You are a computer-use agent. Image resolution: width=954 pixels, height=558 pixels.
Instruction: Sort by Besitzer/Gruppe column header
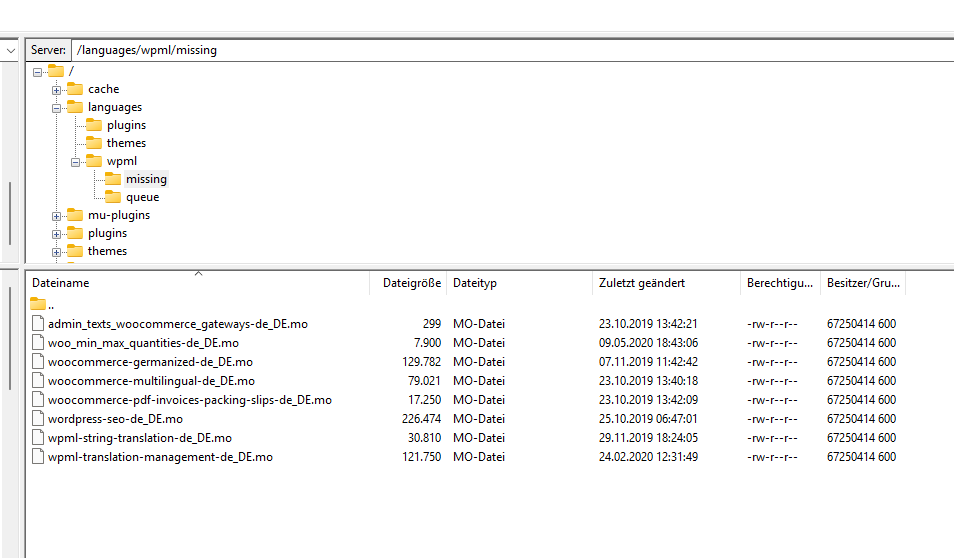(x=863, y=283)
